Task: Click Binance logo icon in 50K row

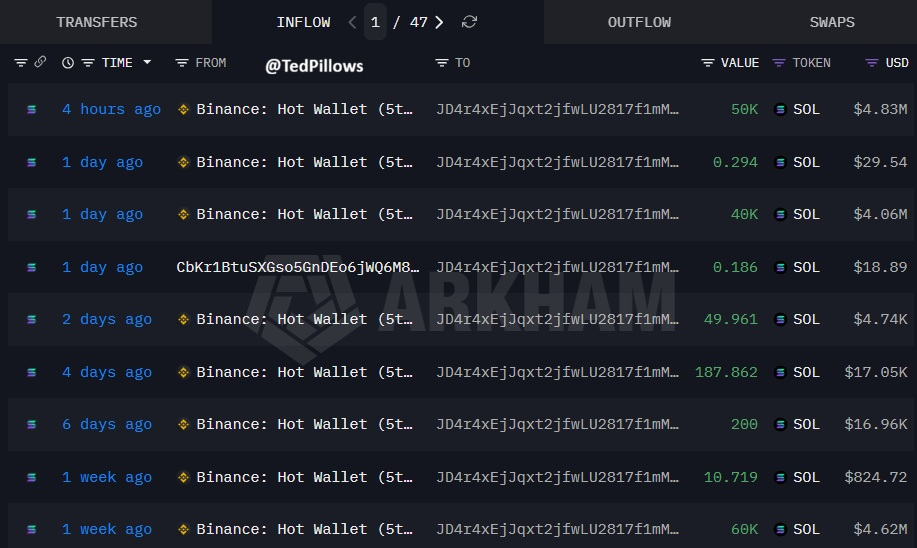Action: pyautogui.click(x=183, y=109)
